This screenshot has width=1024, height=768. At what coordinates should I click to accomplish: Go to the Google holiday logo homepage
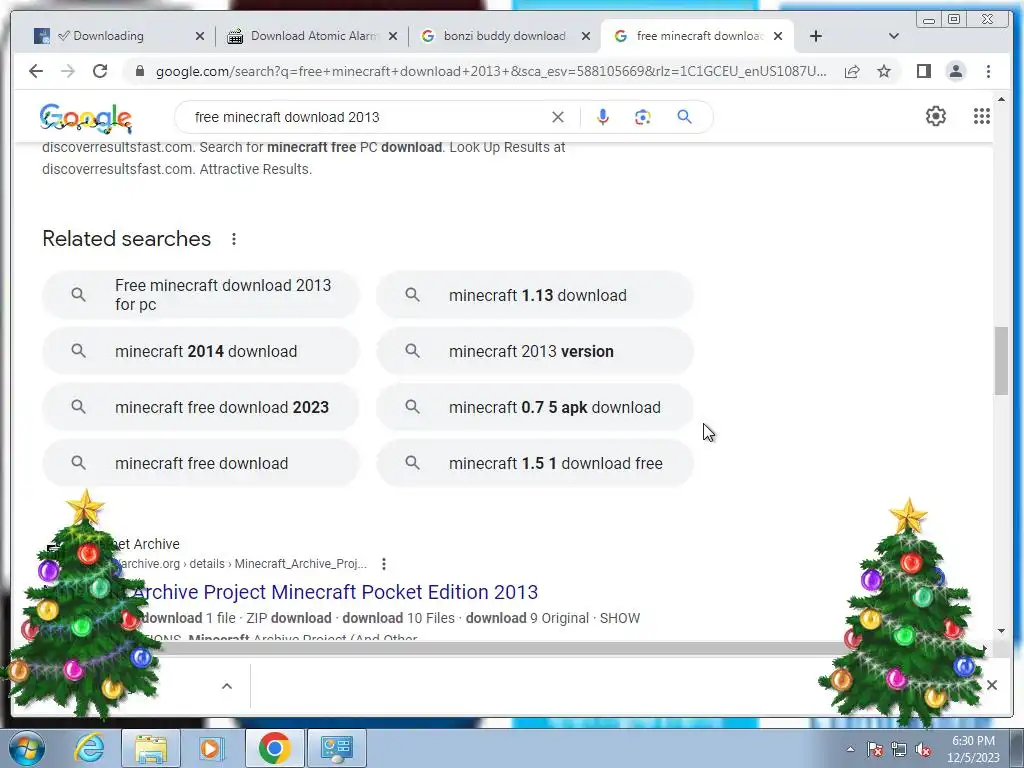86,118
